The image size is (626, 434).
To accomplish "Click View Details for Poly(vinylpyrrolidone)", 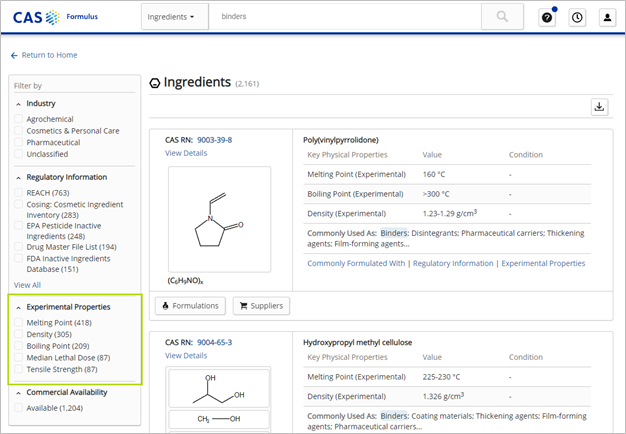I will point(186,153).
